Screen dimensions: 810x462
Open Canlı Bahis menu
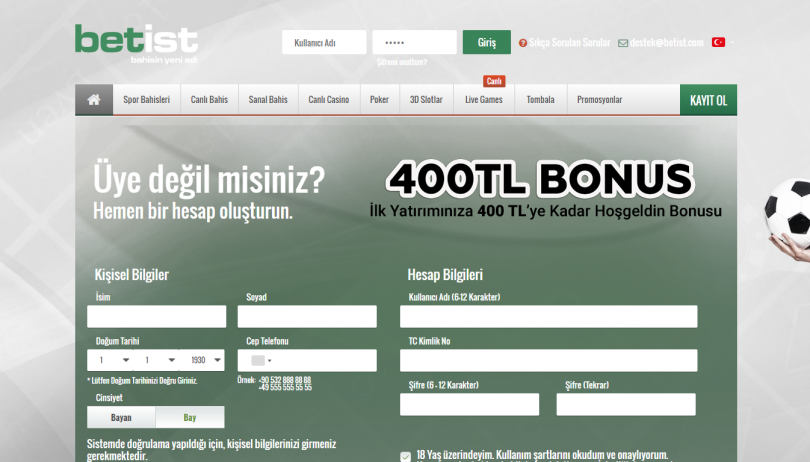coord(209,100)
